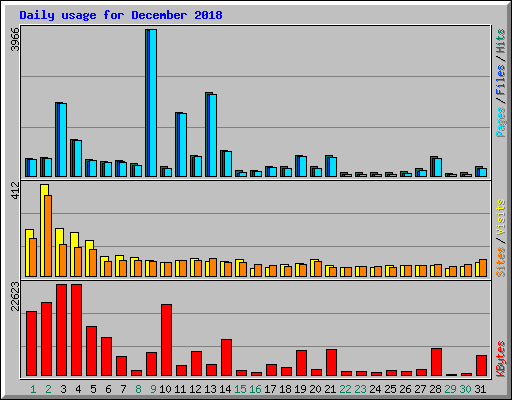Click day label 28 on the x-axis
This screenshot has width=512, height=400.
(435, 389)
